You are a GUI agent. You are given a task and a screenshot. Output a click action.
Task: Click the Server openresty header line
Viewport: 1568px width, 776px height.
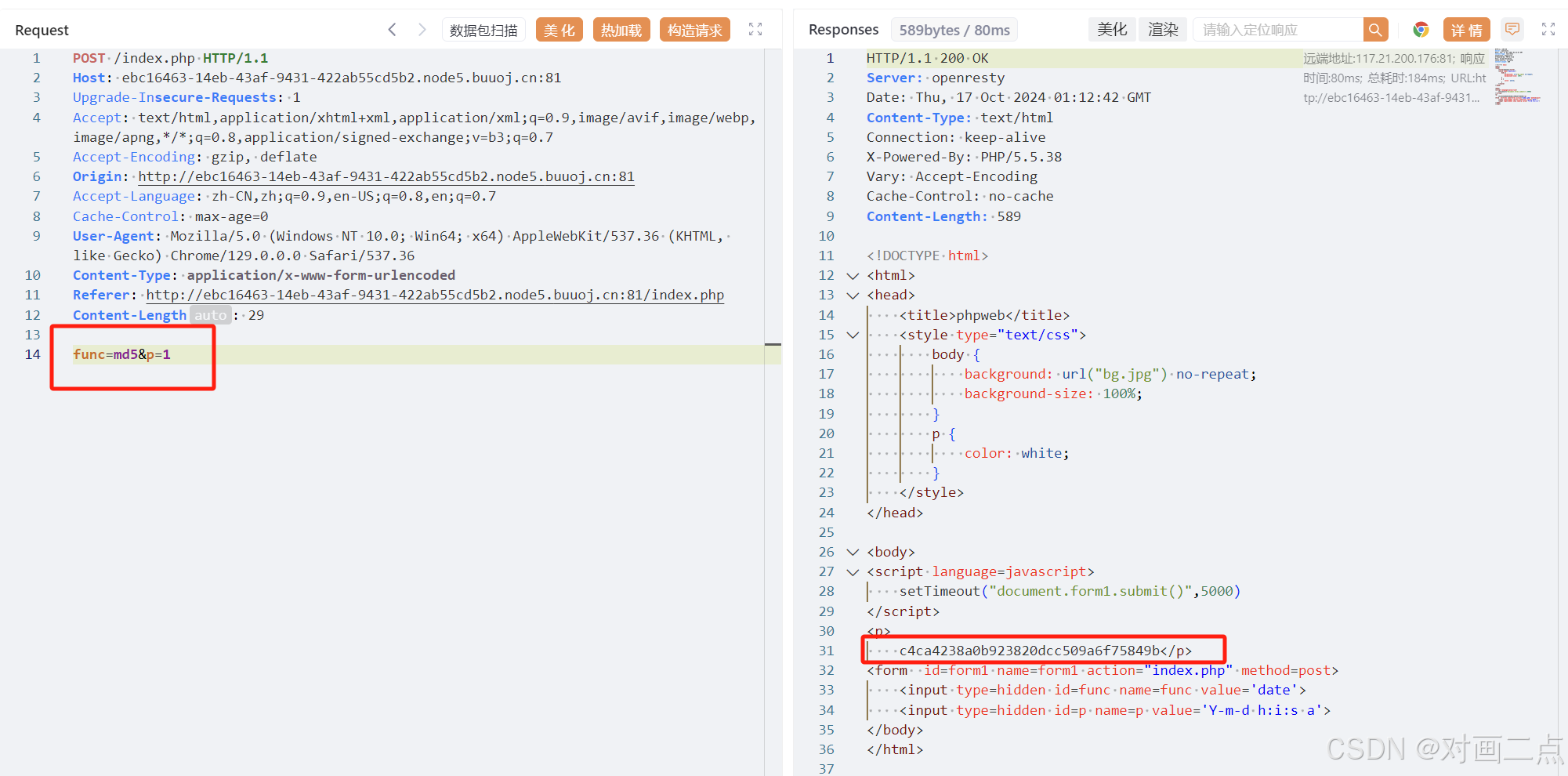(x=935, y=78)
